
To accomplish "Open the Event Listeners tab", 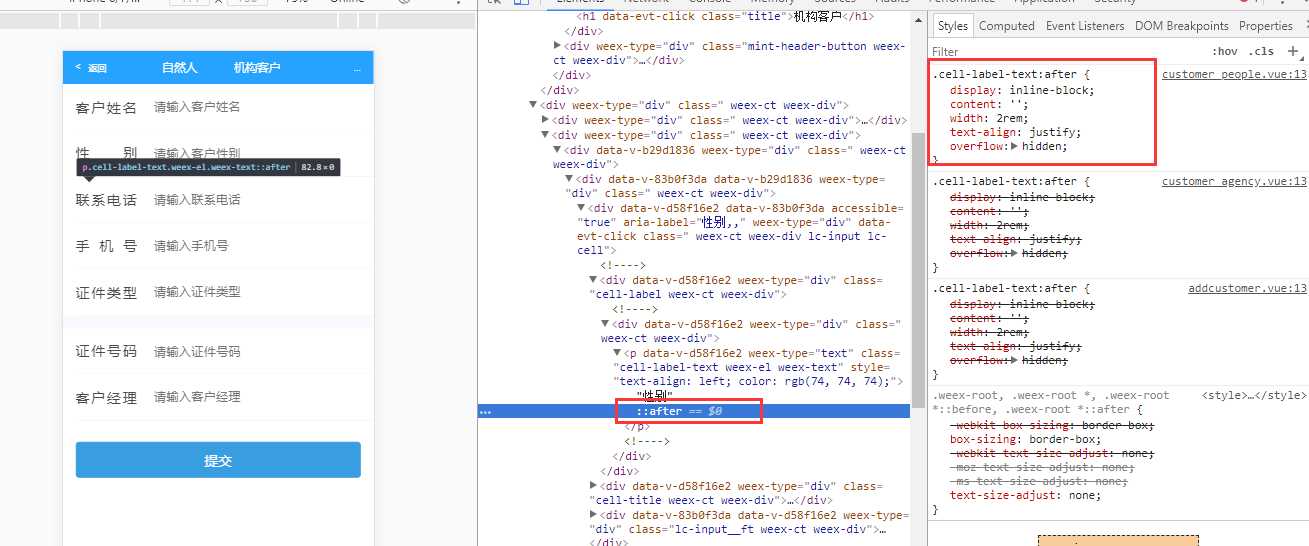I will coord(1085,26).
